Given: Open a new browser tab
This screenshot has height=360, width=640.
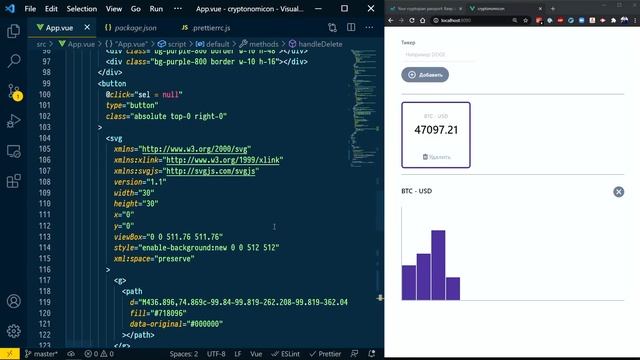Looking at the screenshot, I should pos(553,8).
